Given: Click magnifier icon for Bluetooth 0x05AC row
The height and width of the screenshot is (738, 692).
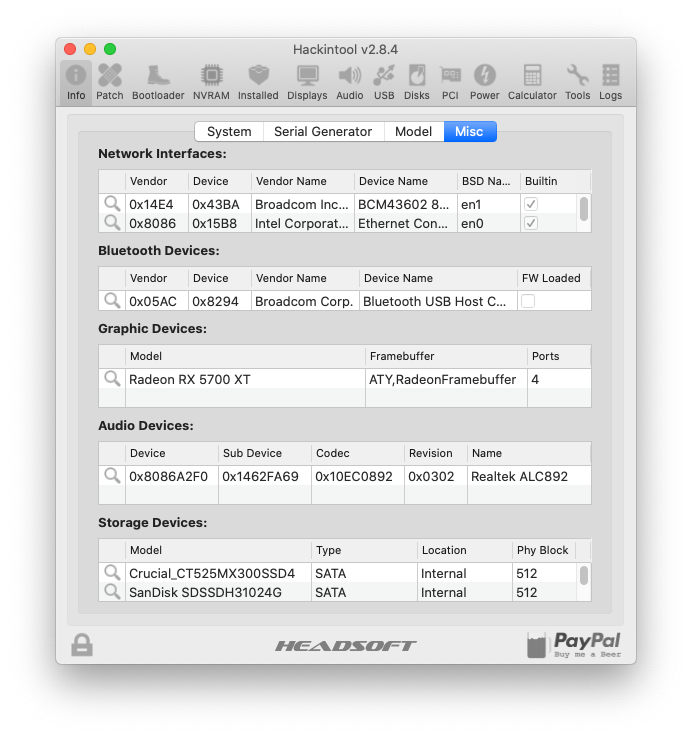Looking at the screenshot, I should coord(112,300).
